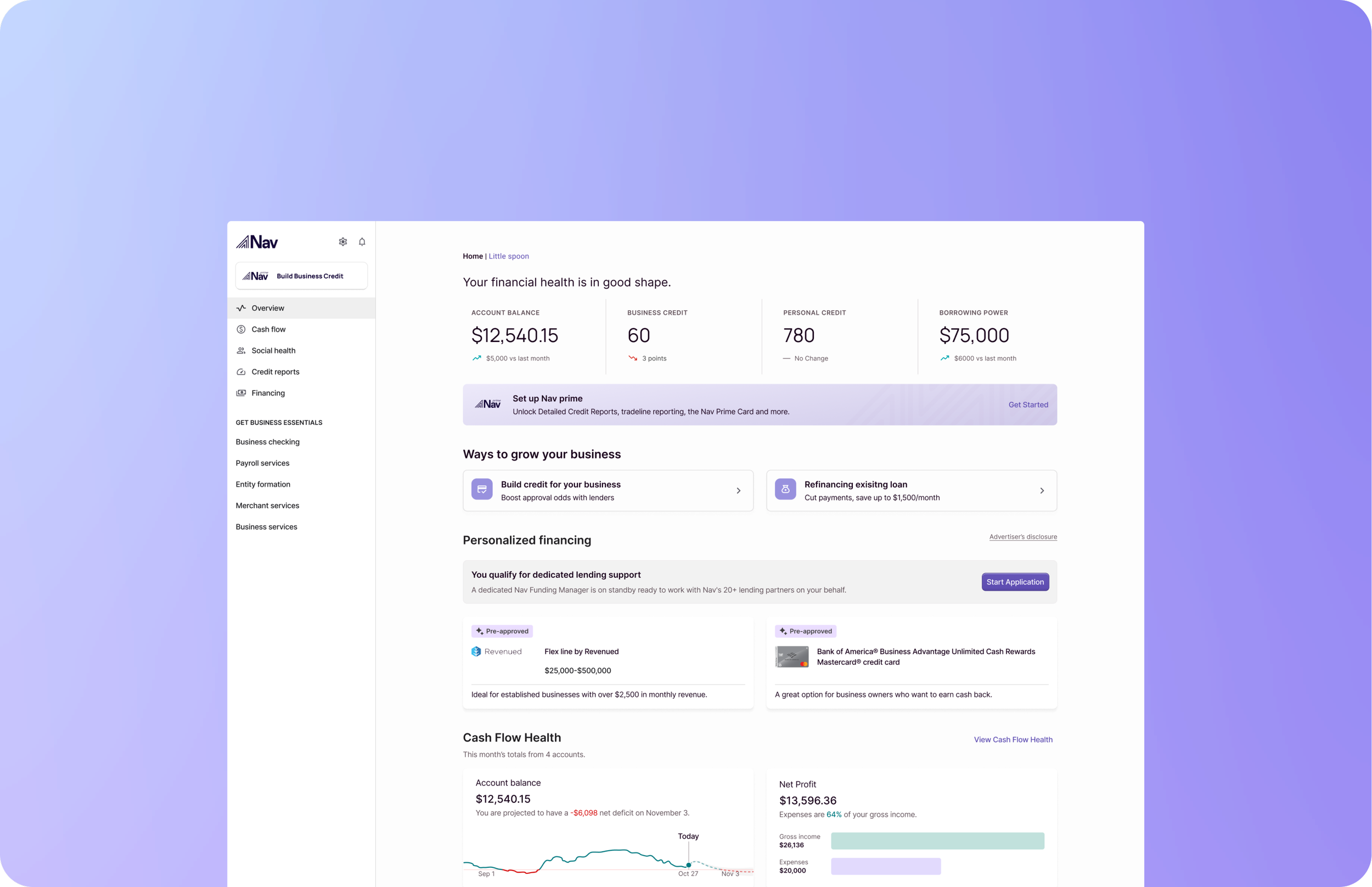1372x887 pixels.
Task: Open Build Business Credit selector card
Action: coord(301,276)
